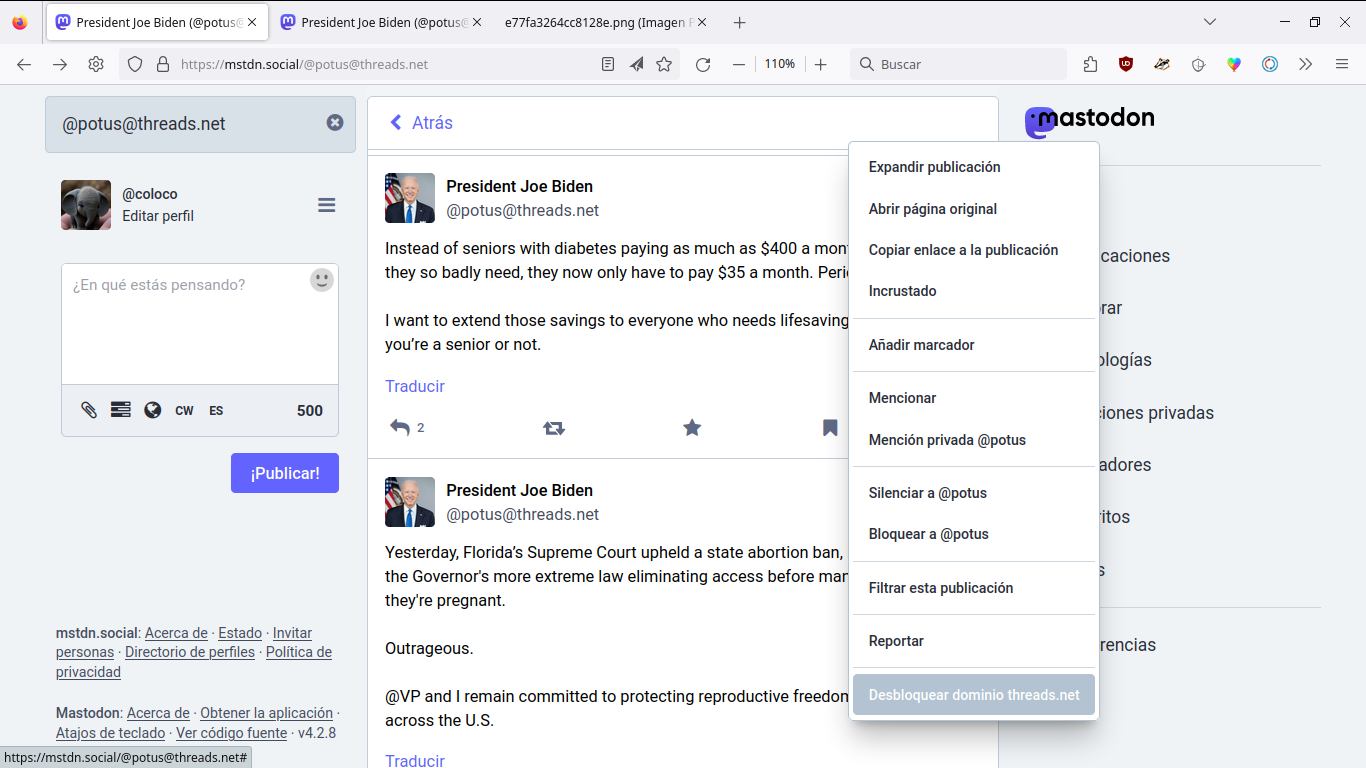
Task: Zoom out with the minus button
Action: [739, 64]
